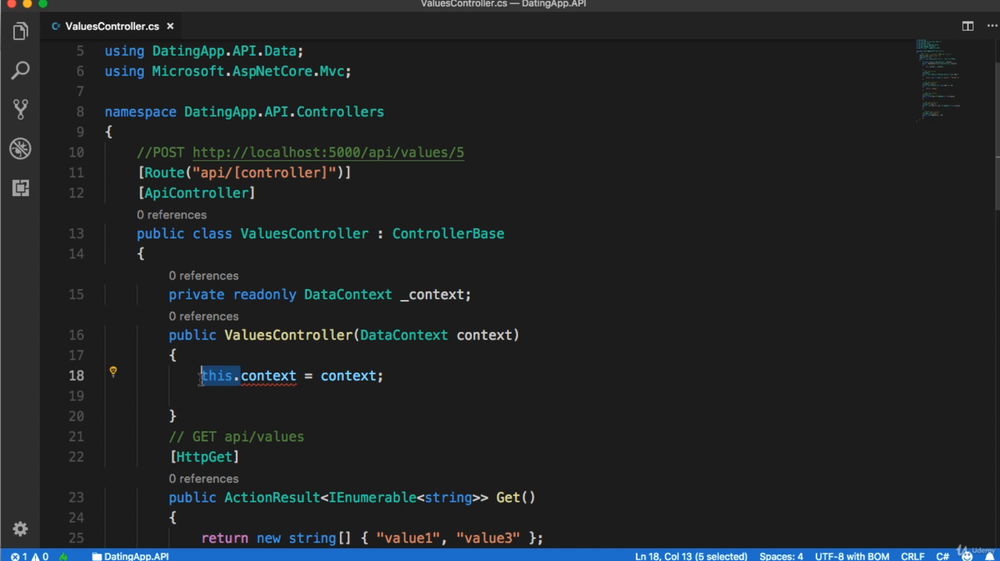Screen dimensions: 1000x561
Task: Click '[ApiController]' attribute on line 12
Action: [196, 193]
